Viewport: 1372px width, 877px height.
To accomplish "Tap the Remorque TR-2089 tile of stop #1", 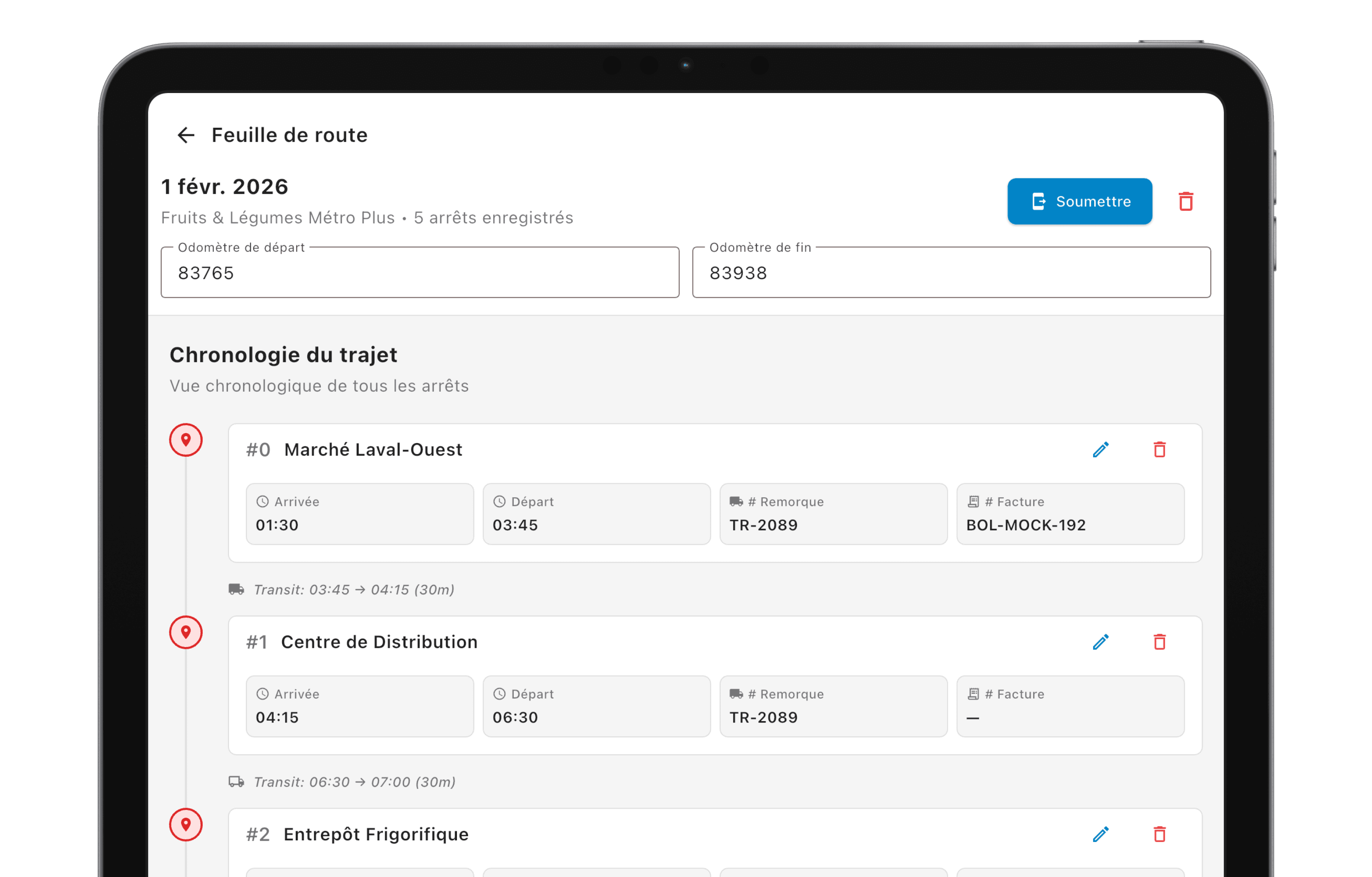I will point(833,706).
